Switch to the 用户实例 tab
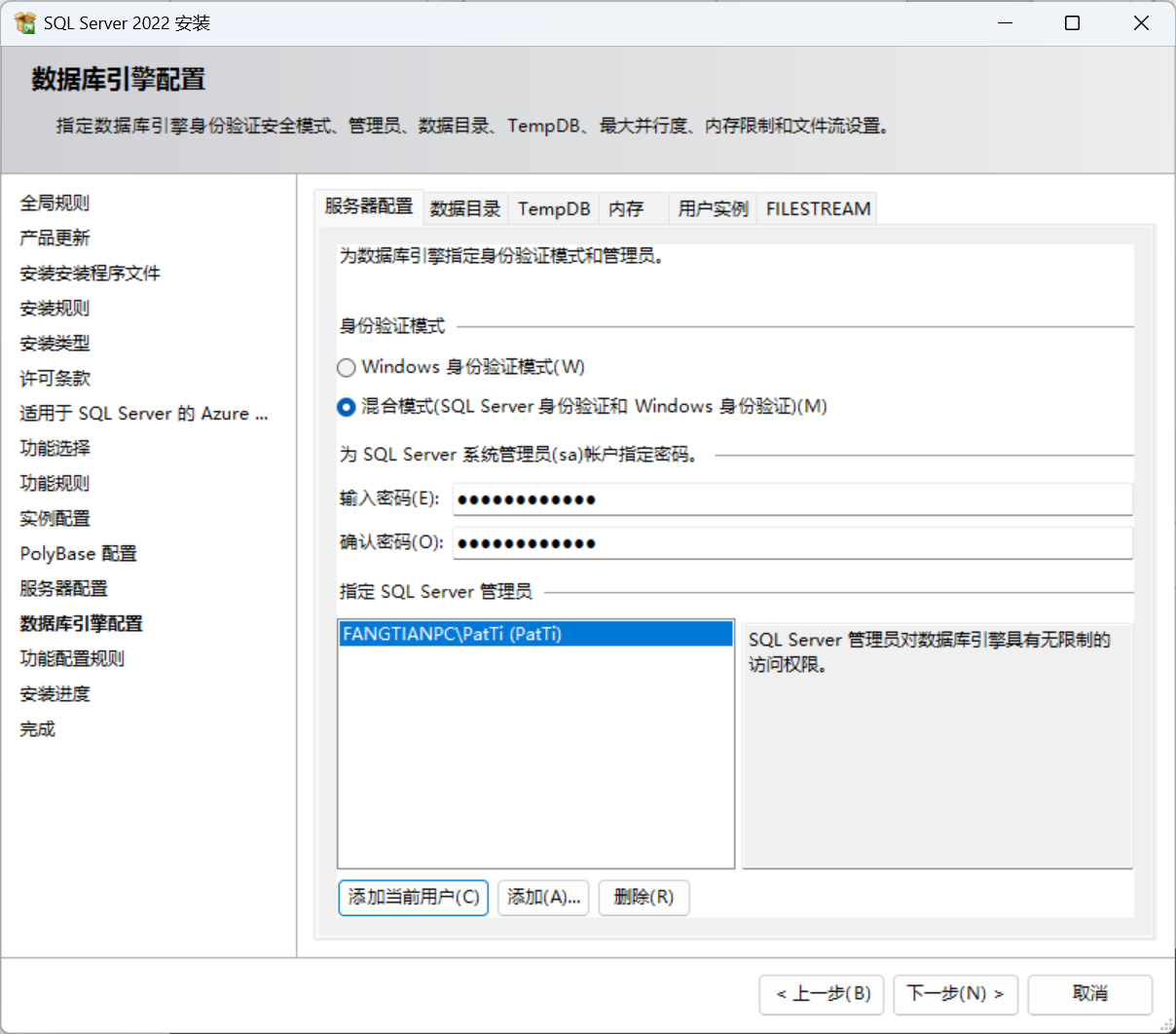 pyautogui.click(x=713, y=208)
